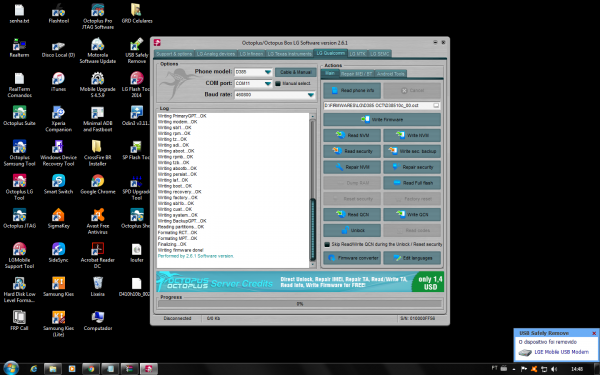Launch Google Chrome from the desktop
600x375 pixels.
tap(98, 184)
